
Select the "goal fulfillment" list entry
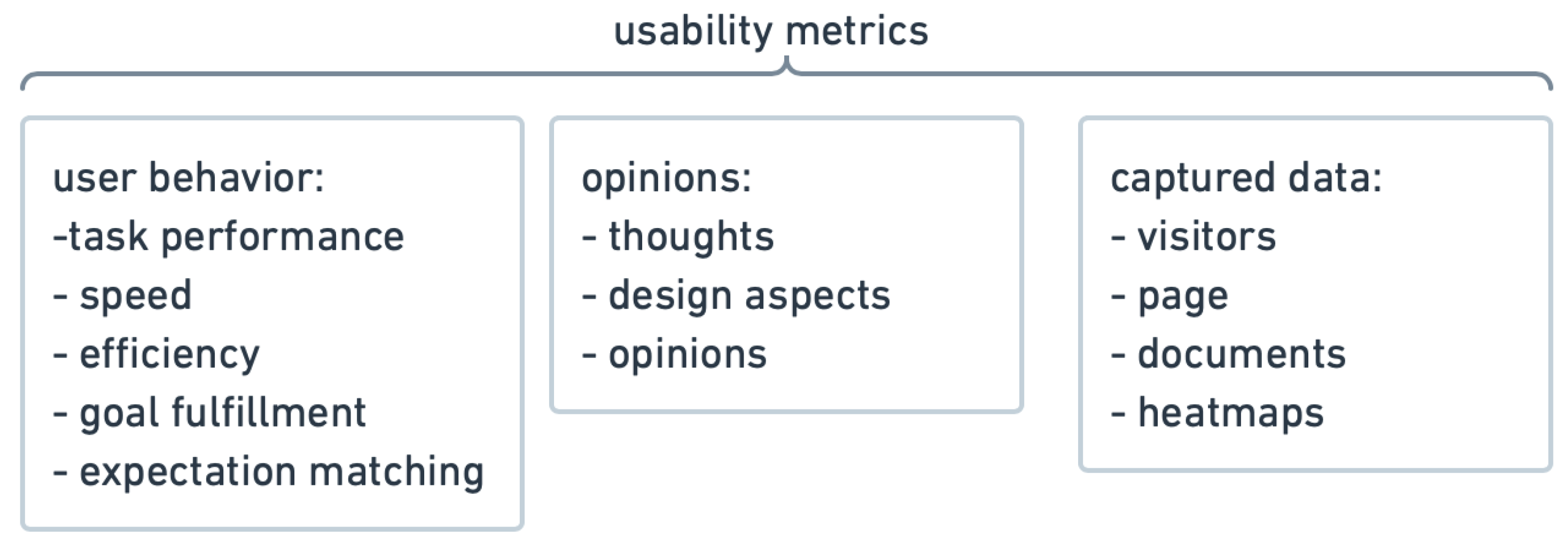coord(222,413)
